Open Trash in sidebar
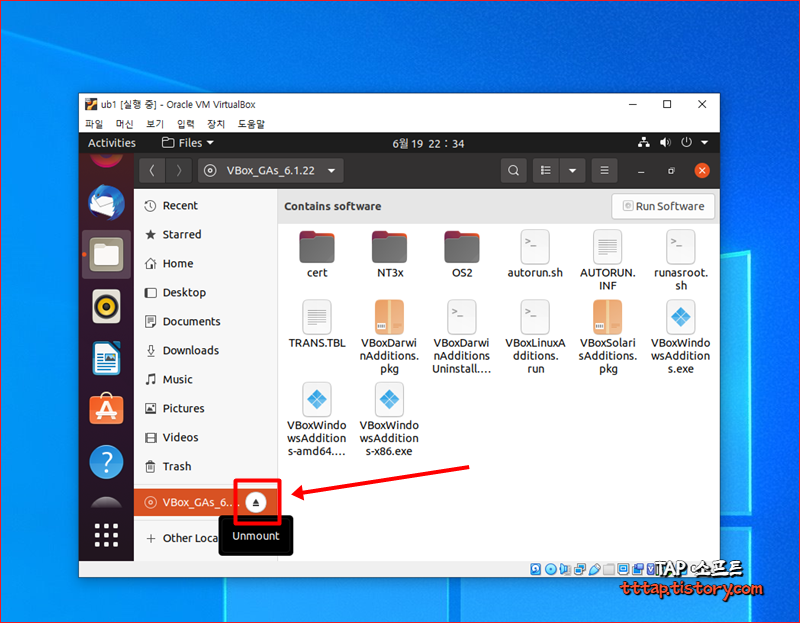This screenshot has height=623, width=800. click(x=206, y=466)
